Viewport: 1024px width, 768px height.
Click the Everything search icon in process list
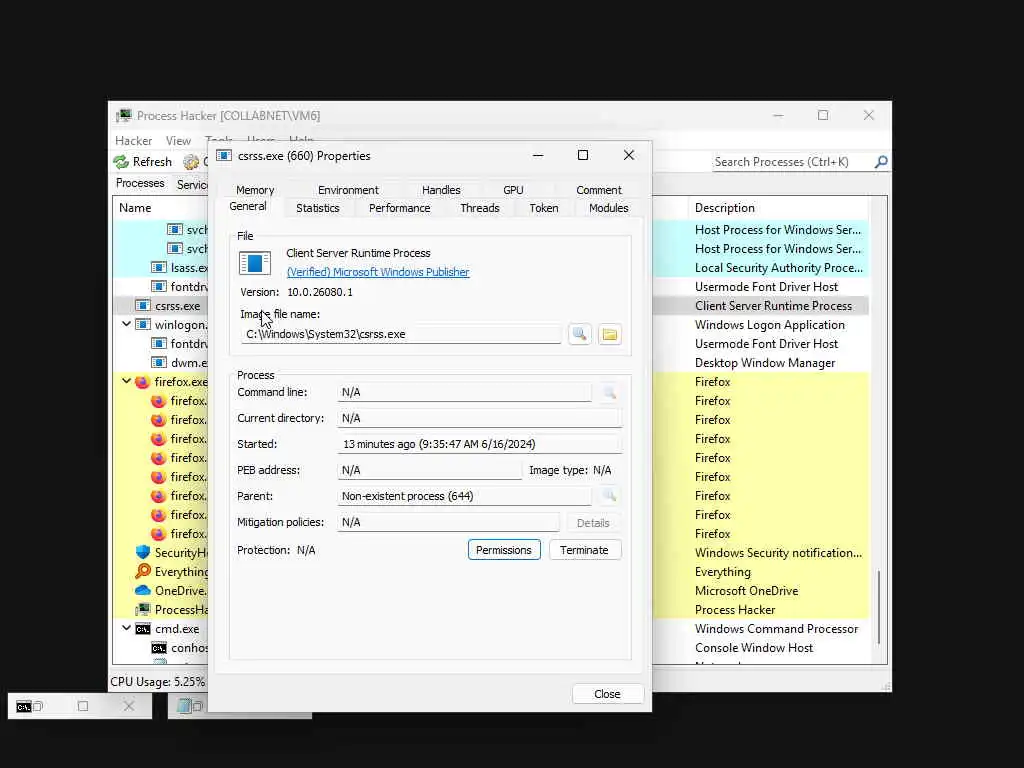tap(142, 571)
